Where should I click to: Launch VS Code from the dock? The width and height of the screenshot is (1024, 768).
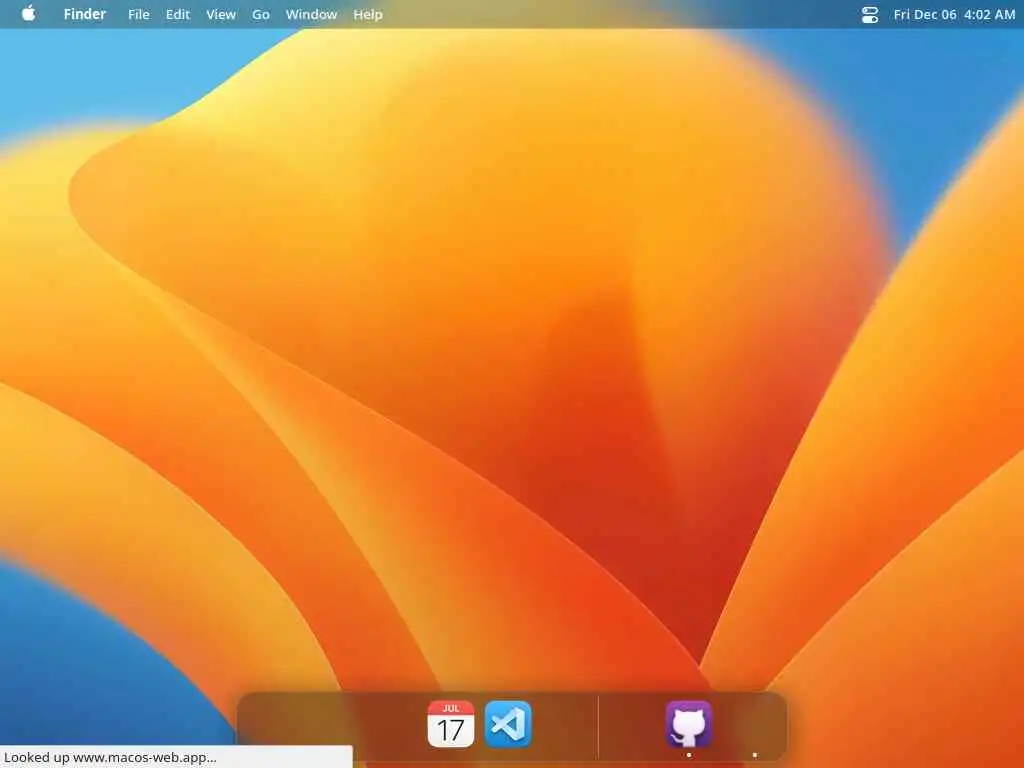point(508,724)
